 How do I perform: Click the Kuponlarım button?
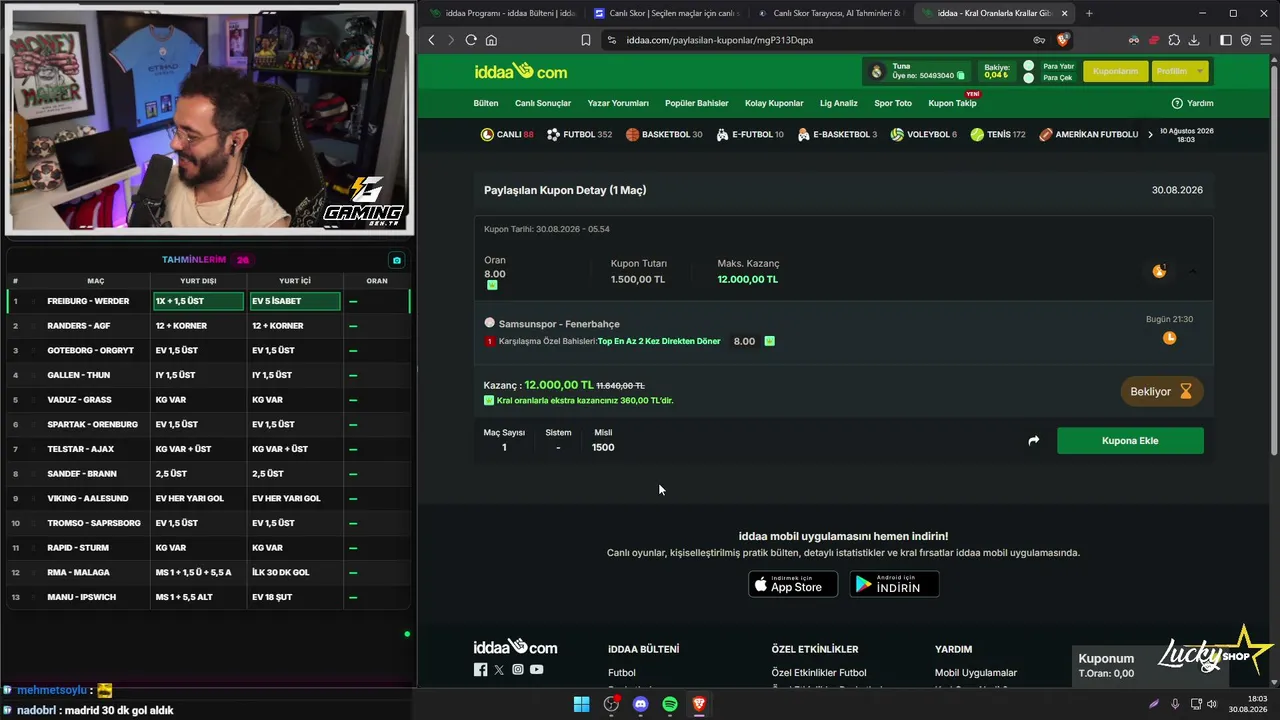coord(1115,71)
